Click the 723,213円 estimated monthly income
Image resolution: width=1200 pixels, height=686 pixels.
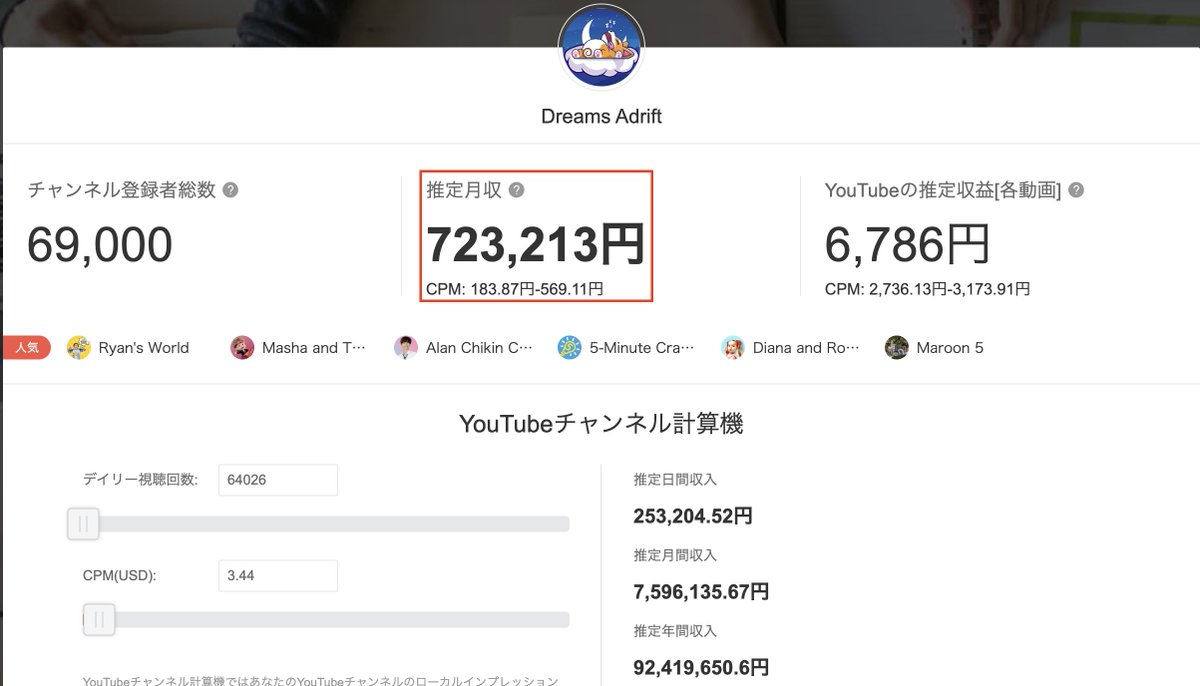tap(536, 245)
